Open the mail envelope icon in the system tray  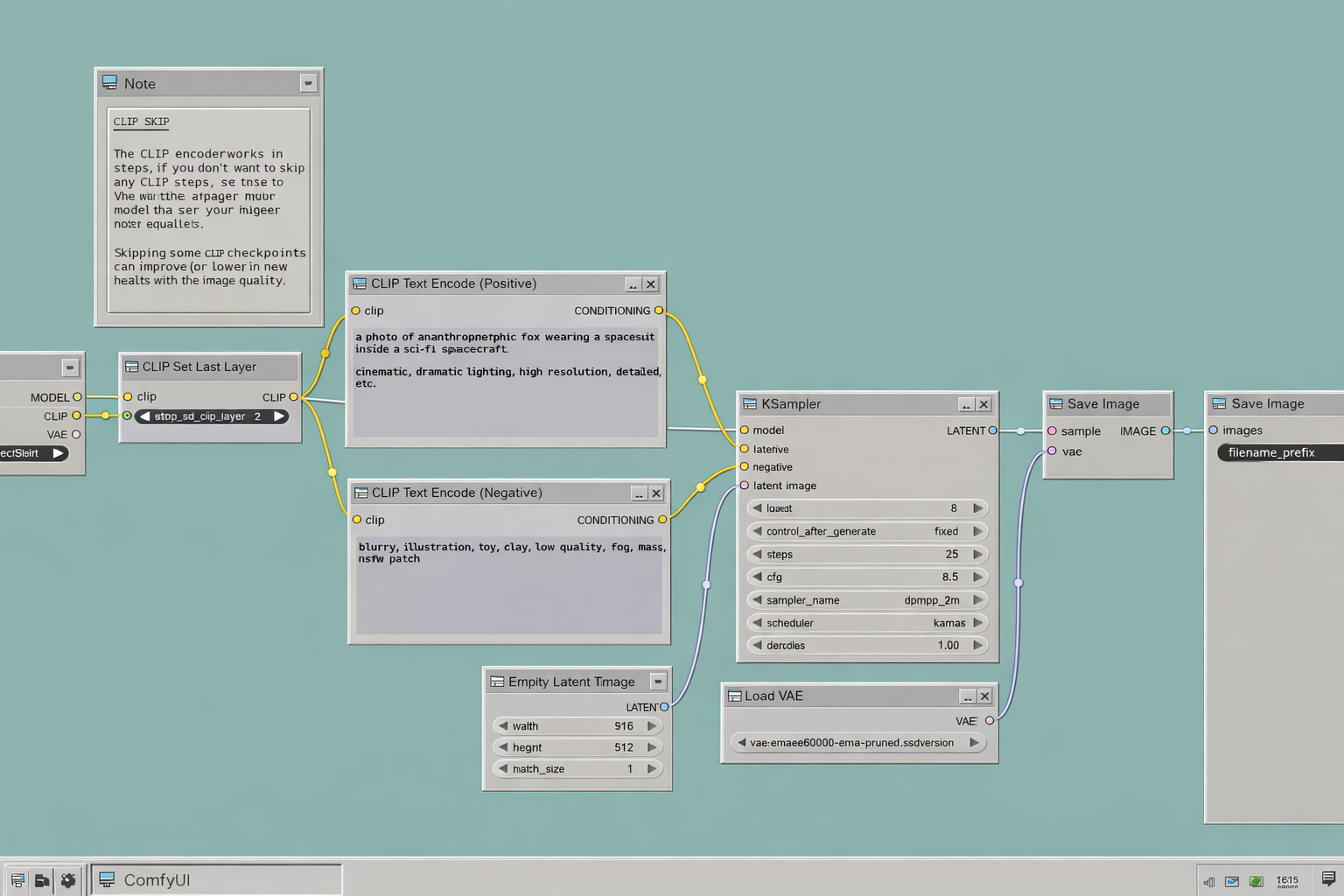tap(1232, 881)
